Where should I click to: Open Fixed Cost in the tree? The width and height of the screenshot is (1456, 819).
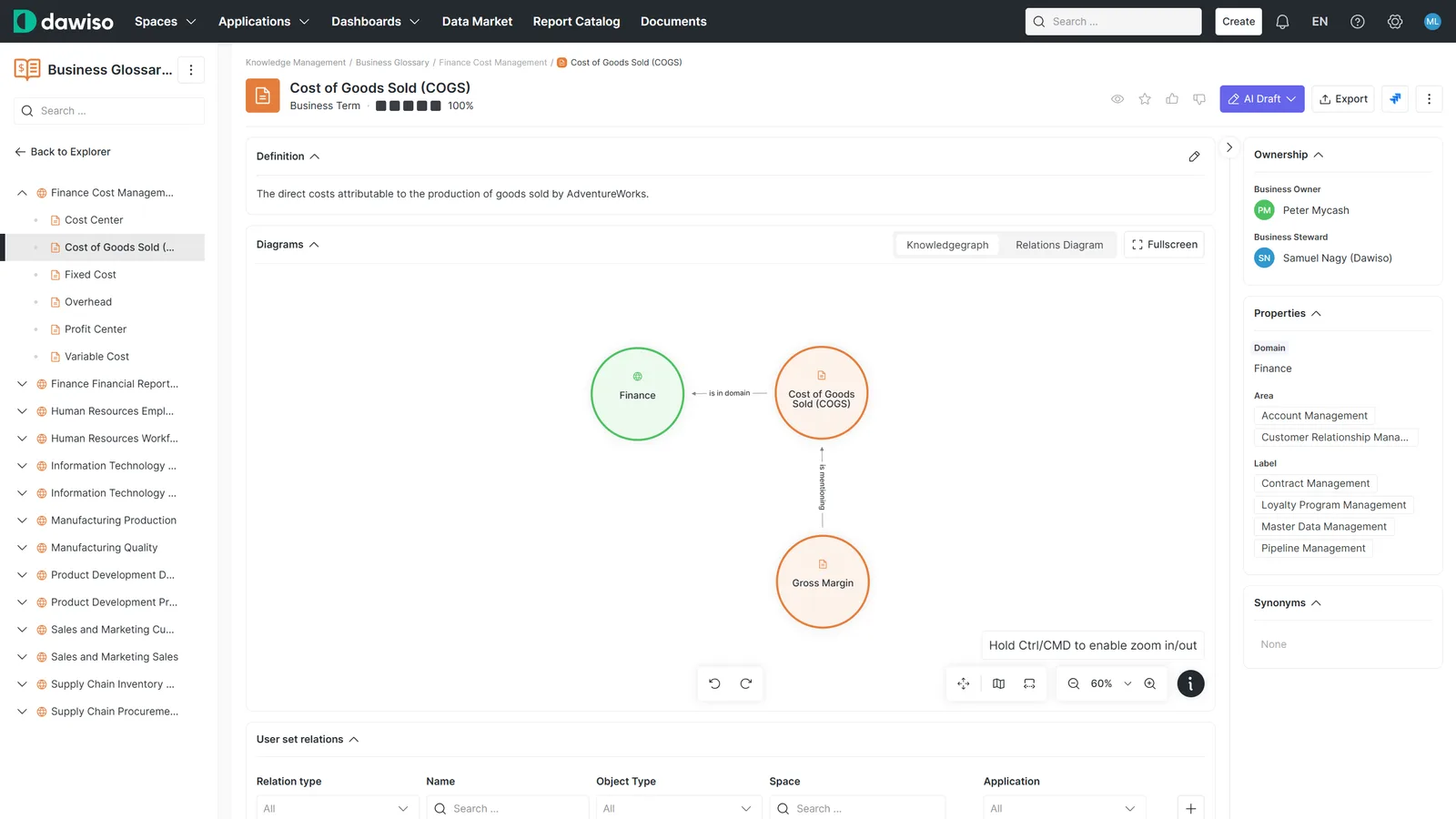[x=90, y=275]
